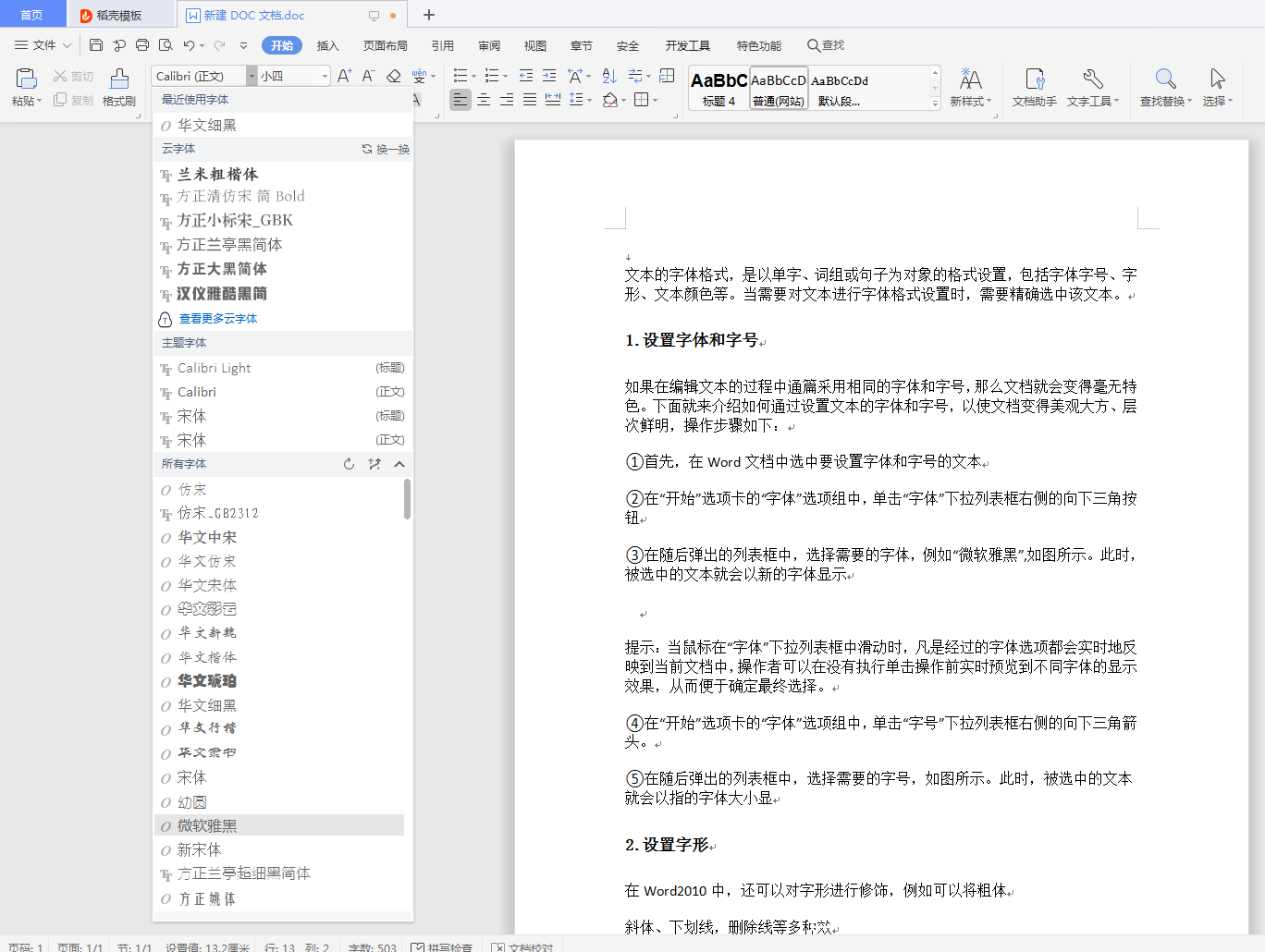Click 换一换 to refresh cloud fonts
Viewport: 1265px width, 952px height.
(386, 149)
